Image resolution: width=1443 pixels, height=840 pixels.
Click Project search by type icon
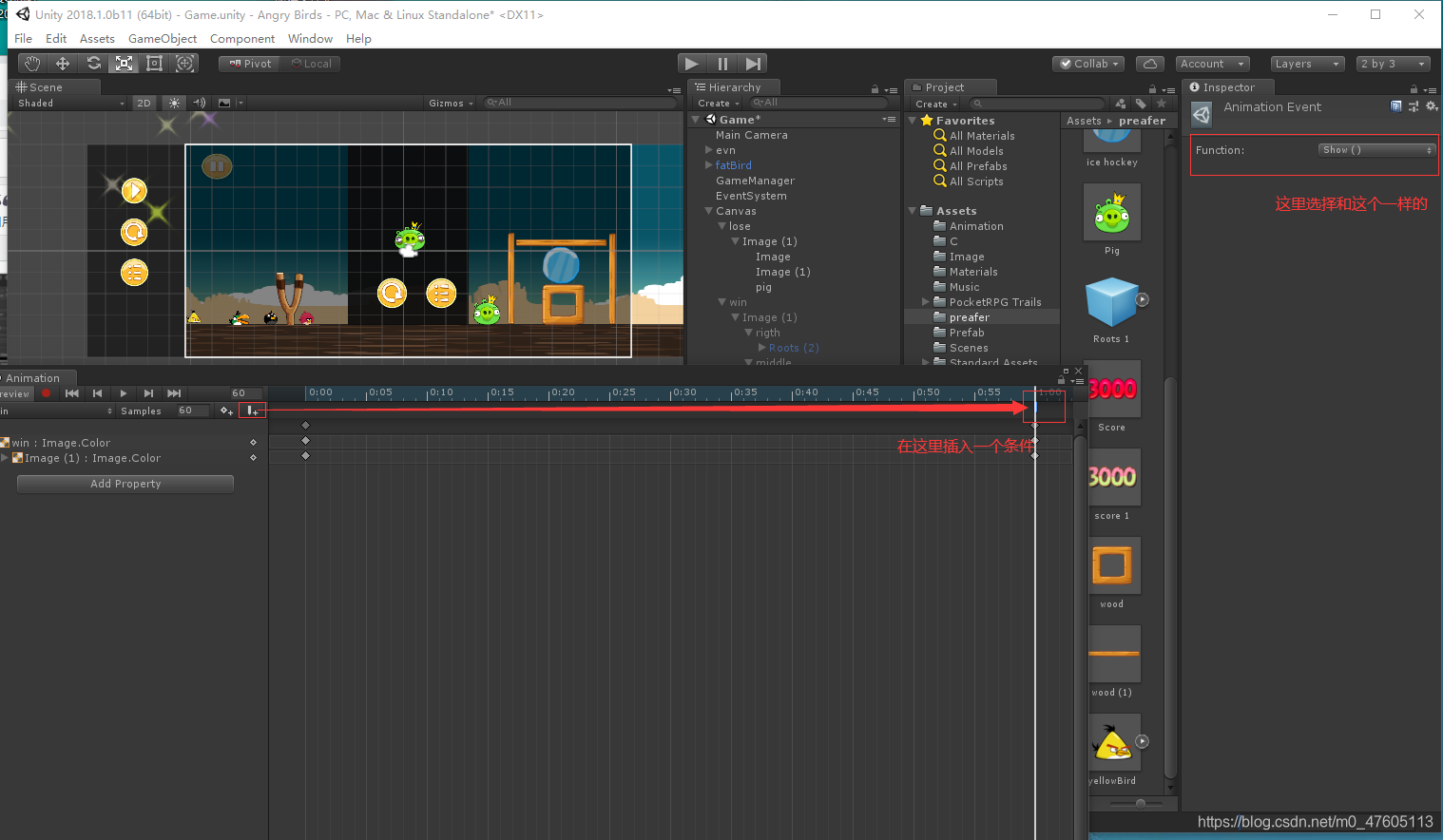[1122, 103]
